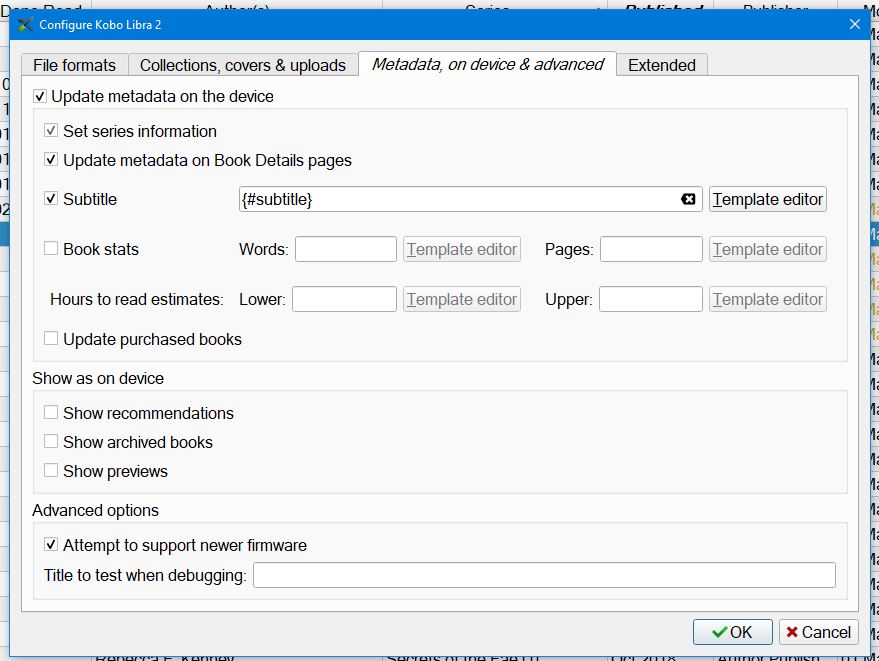This screenshot has width=879, height=661.
Task: Open Template editor for Lower estimate
Action: (x=462, y=299)
